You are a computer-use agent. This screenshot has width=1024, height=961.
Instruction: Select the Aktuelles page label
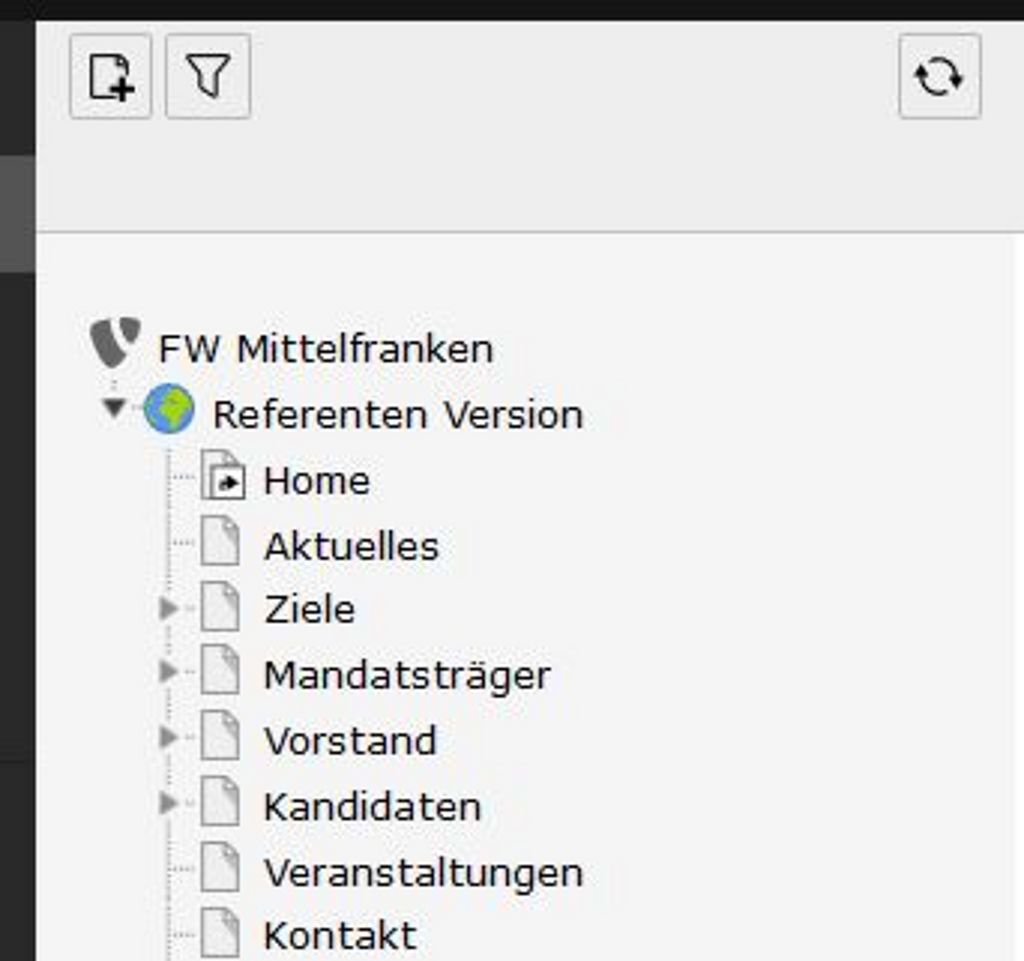(x=351, y=546)
